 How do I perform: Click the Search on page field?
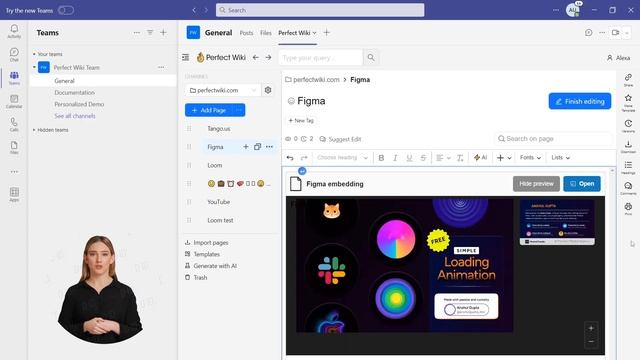click(x=553, y=139)
